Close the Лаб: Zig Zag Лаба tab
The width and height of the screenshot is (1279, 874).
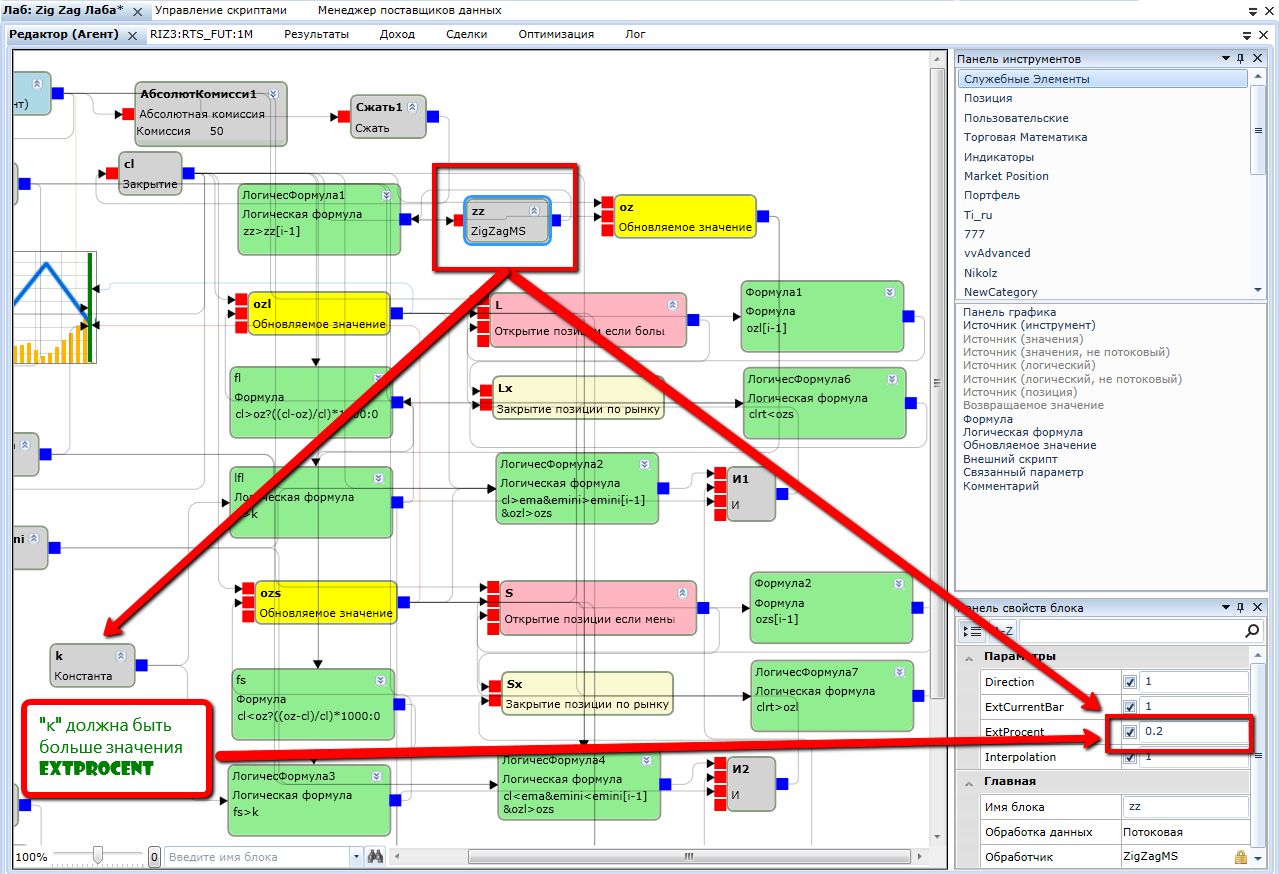coord(136,11)
